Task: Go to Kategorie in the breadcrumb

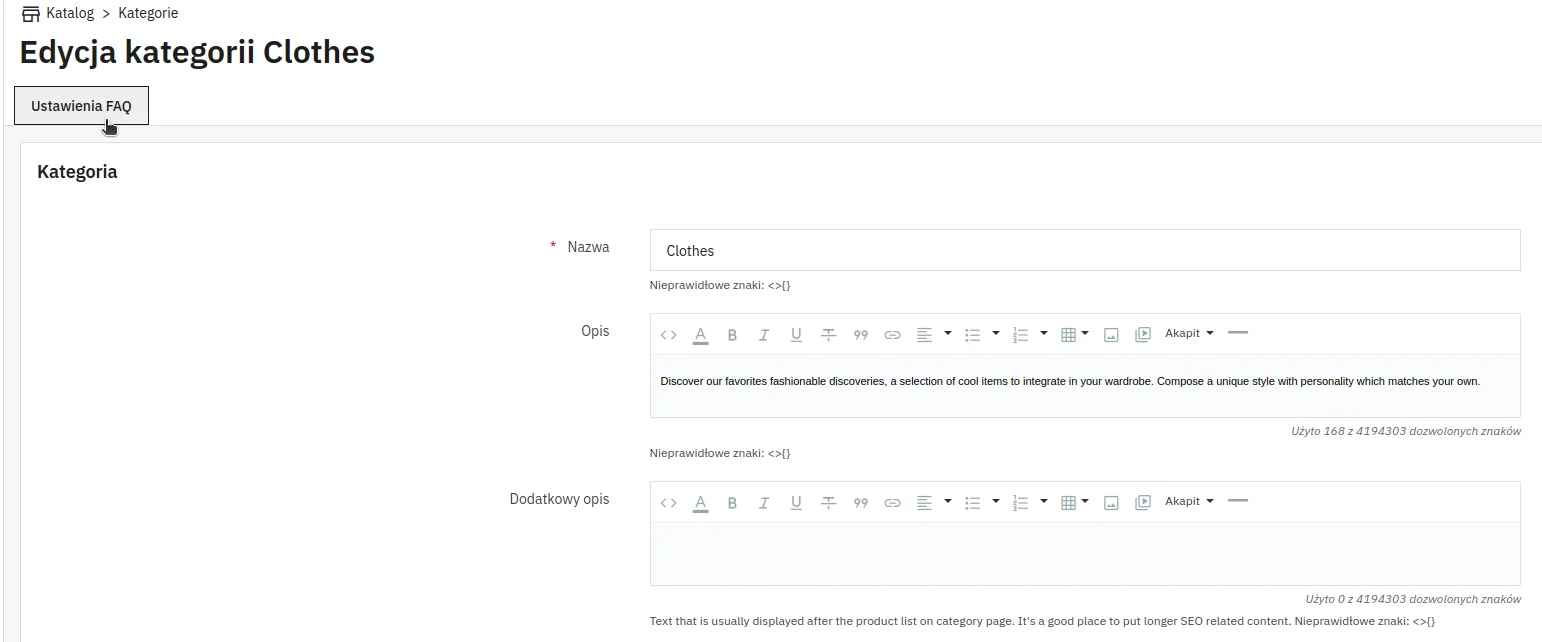Action: point(148,13)
